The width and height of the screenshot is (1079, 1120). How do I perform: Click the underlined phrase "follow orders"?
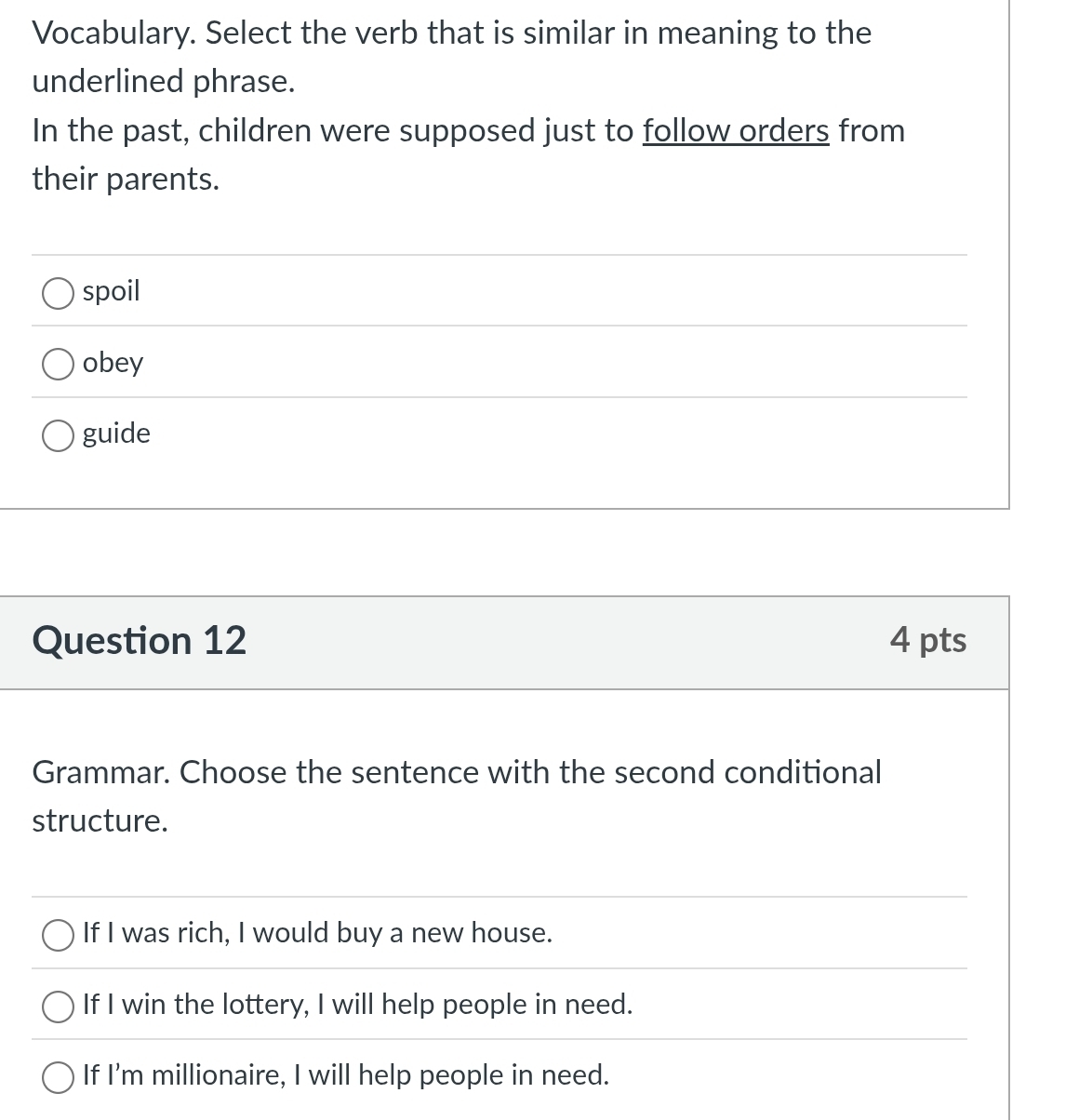(735, 131)
